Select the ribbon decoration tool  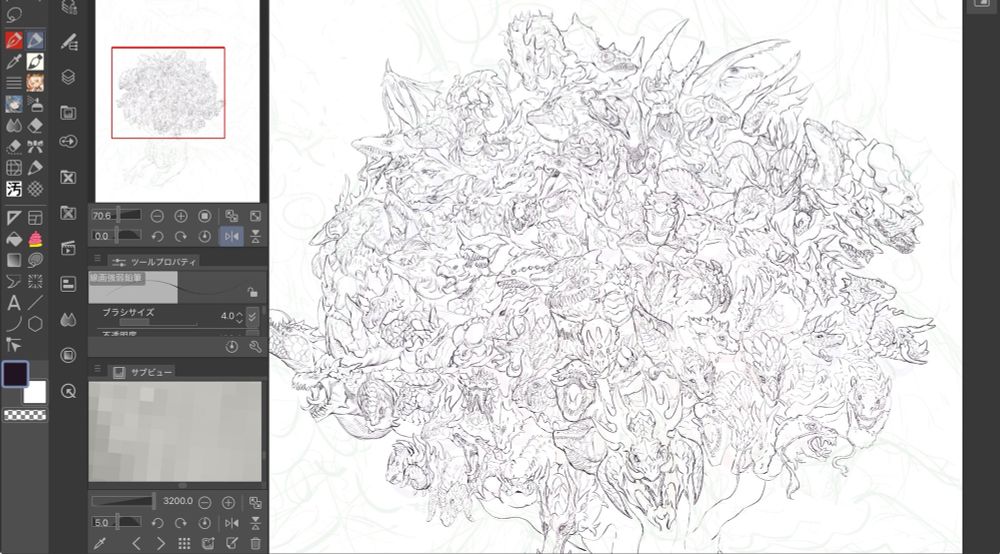[x=35, y=147]
